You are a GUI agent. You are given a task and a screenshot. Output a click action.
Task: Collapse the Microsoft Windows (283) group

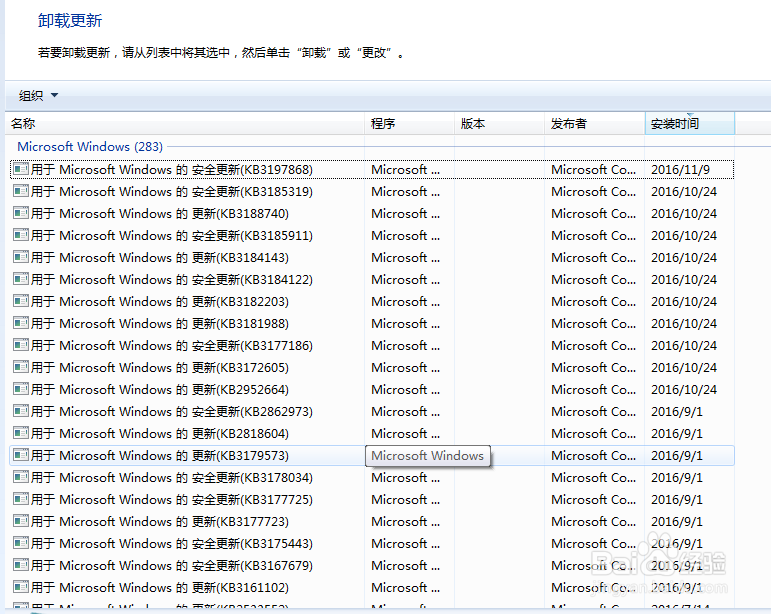[90, 146]
